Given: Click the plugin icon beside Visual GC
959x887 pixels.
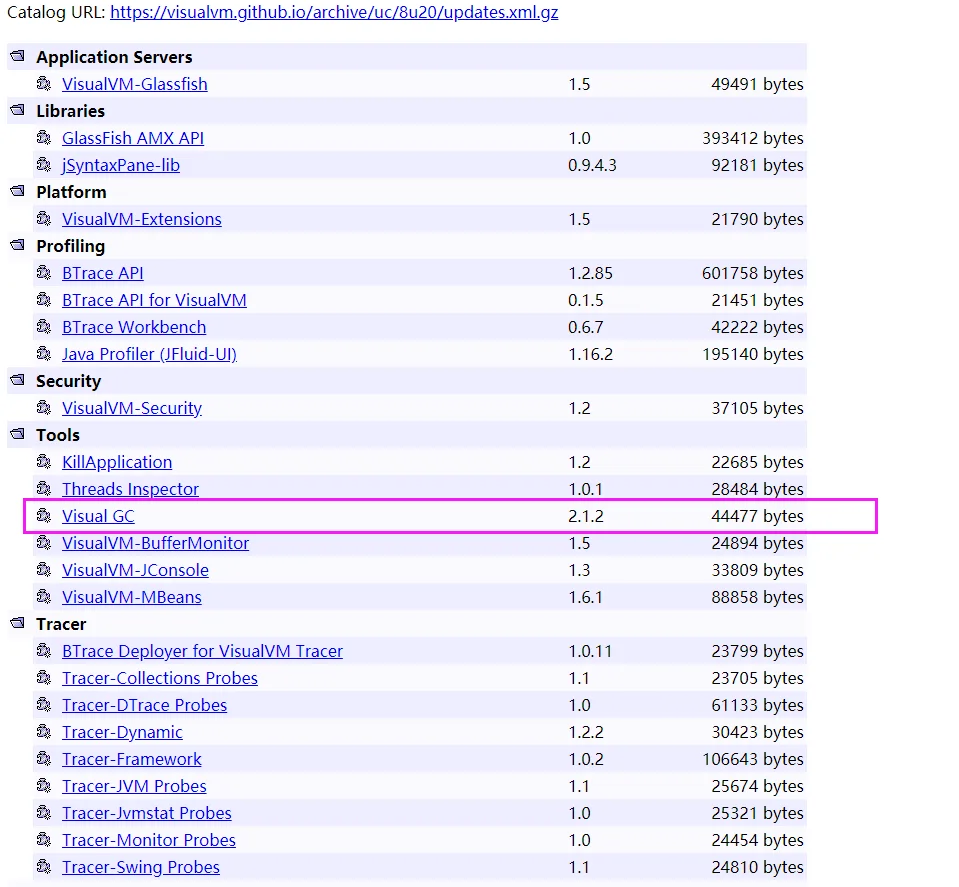Looking at the screenshot, I should (43, 515).
